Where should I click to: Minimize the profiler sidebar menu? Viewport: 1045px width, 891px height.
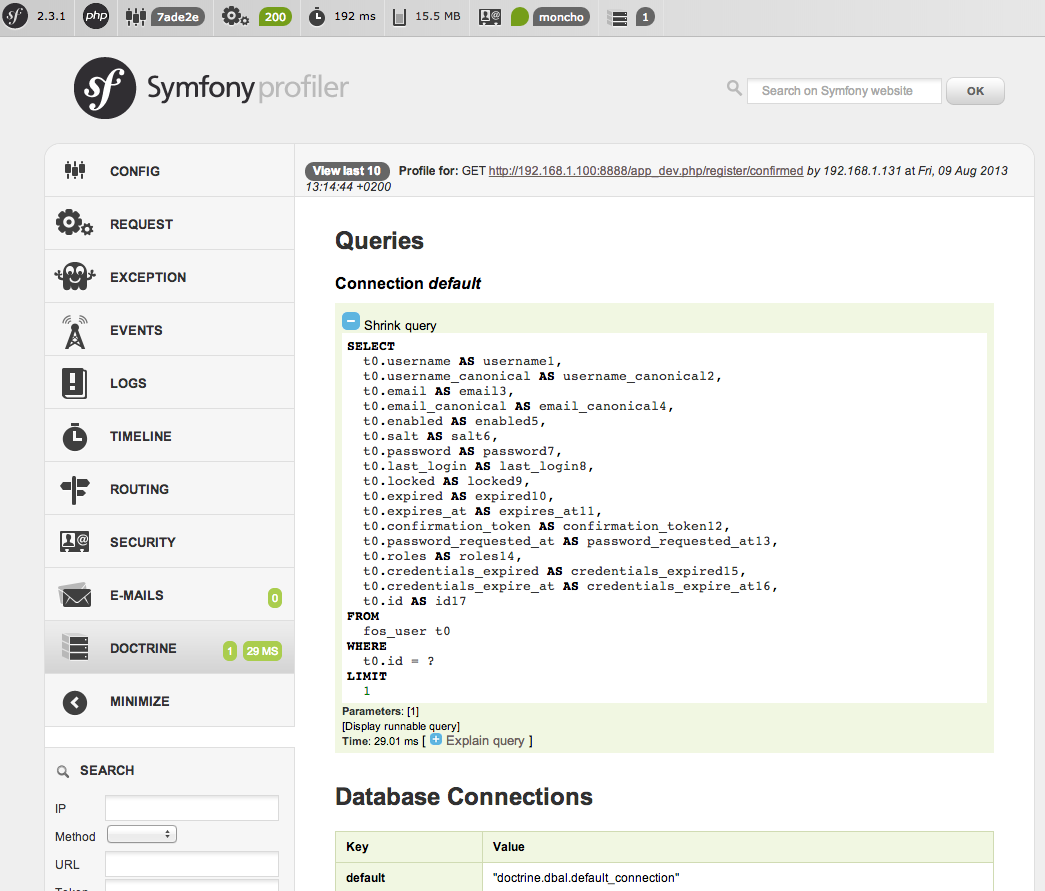pyautogui.click(x=139, y=702)
